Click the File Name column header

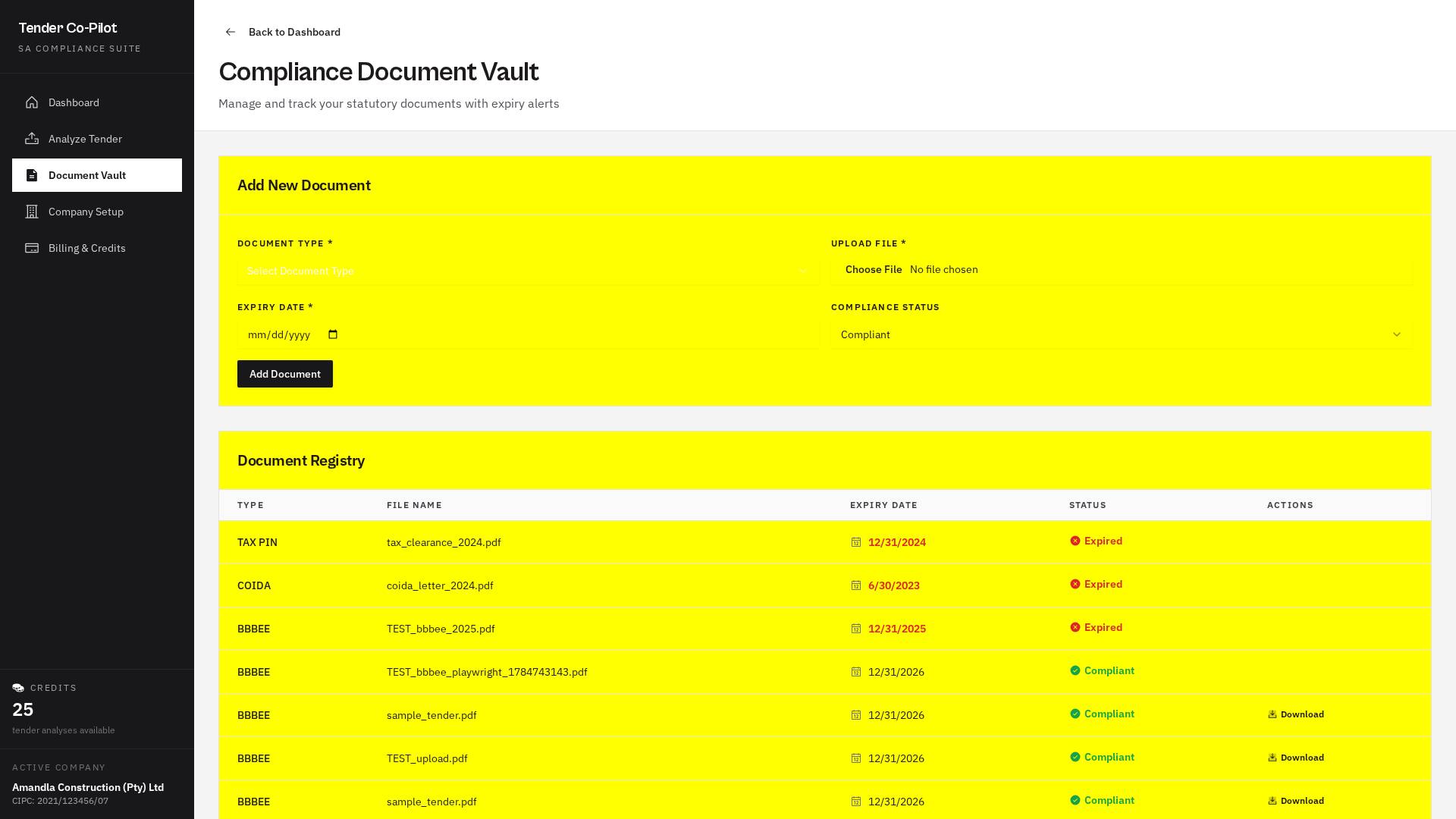(x=414, y=505)
